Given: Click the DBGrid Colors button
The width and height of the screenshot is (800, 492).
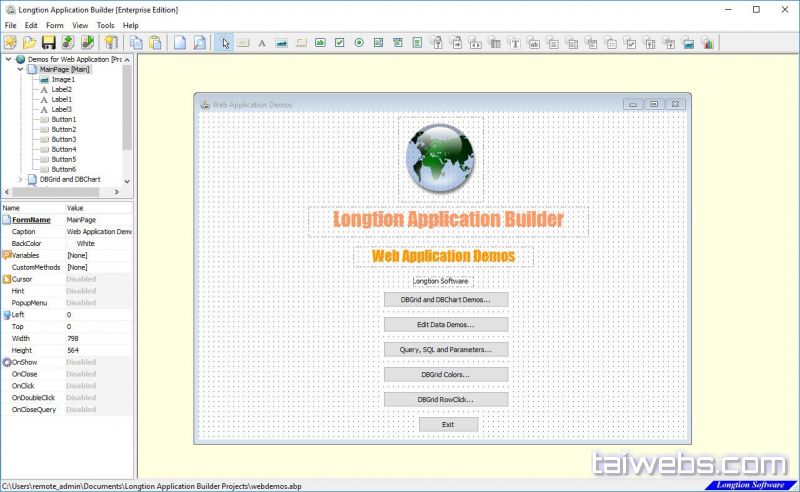Looking at the screenshot, I should pyautogui.click(x=446, y=374).
